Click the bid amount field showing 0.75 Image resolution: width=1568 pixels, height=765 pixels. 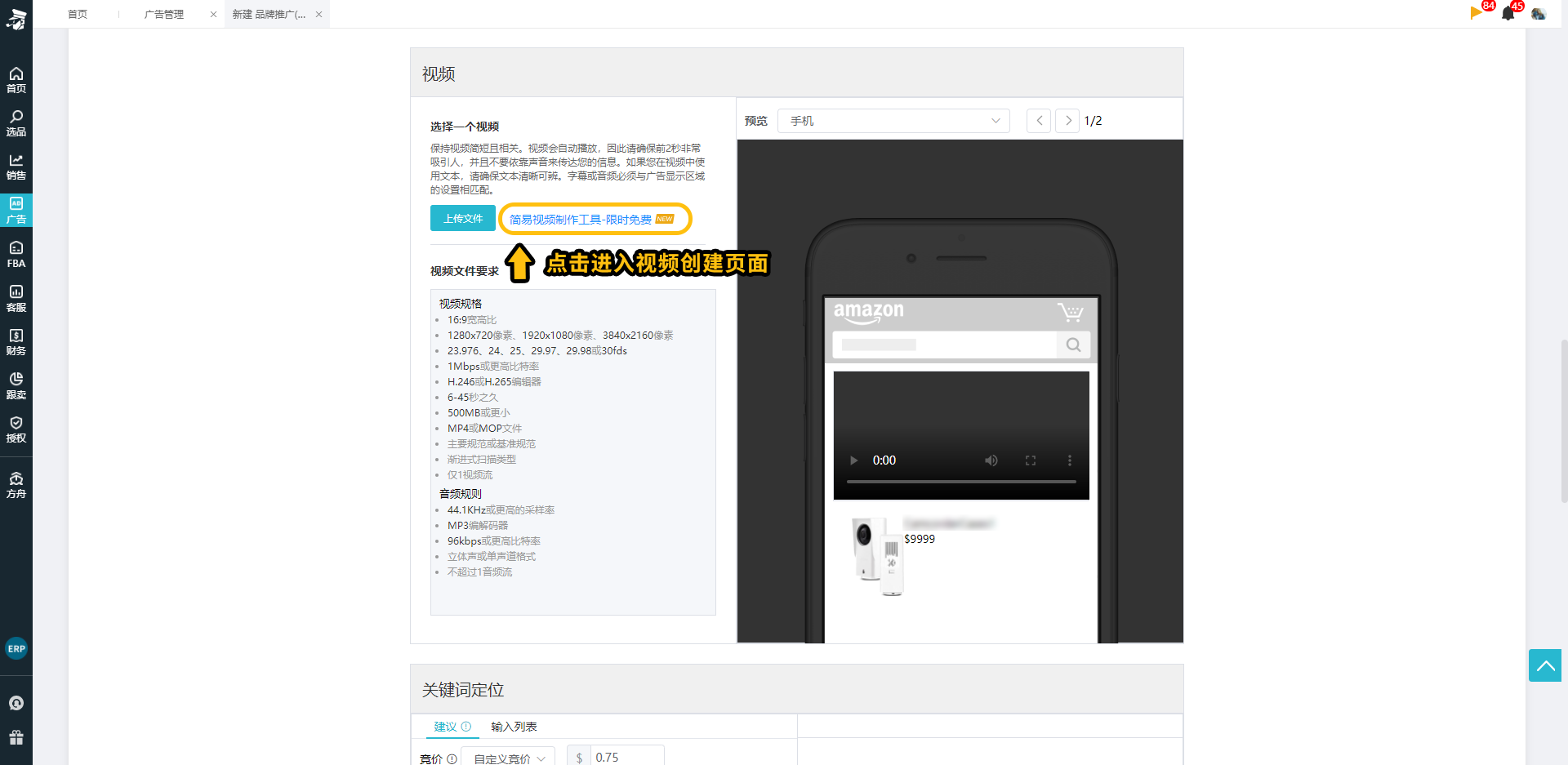pyautogui.click(x=626, y=757)
